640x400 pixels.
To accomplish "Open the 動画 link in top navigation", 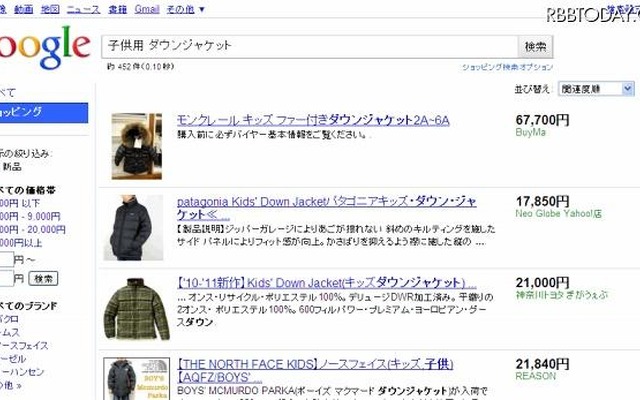I will point(23,9).
